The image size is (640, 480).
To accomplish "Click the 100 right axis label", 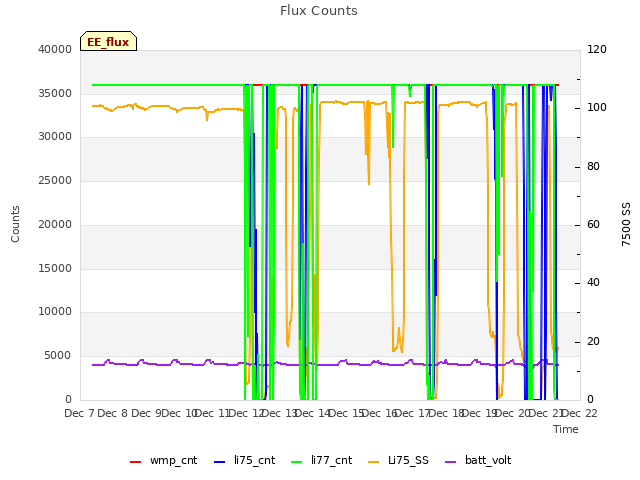I will tap(597, 108).
